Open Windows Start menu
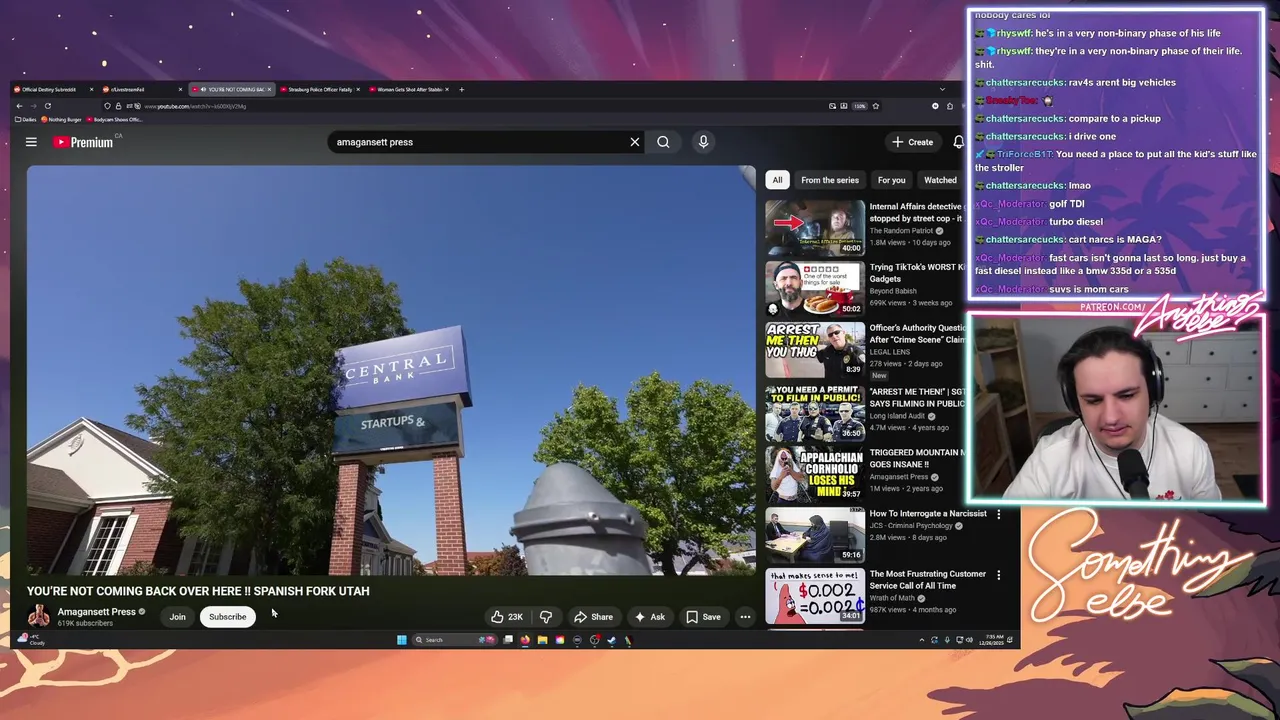The width and height of the screenshot is (1280, 720). (x=402, y=640)
